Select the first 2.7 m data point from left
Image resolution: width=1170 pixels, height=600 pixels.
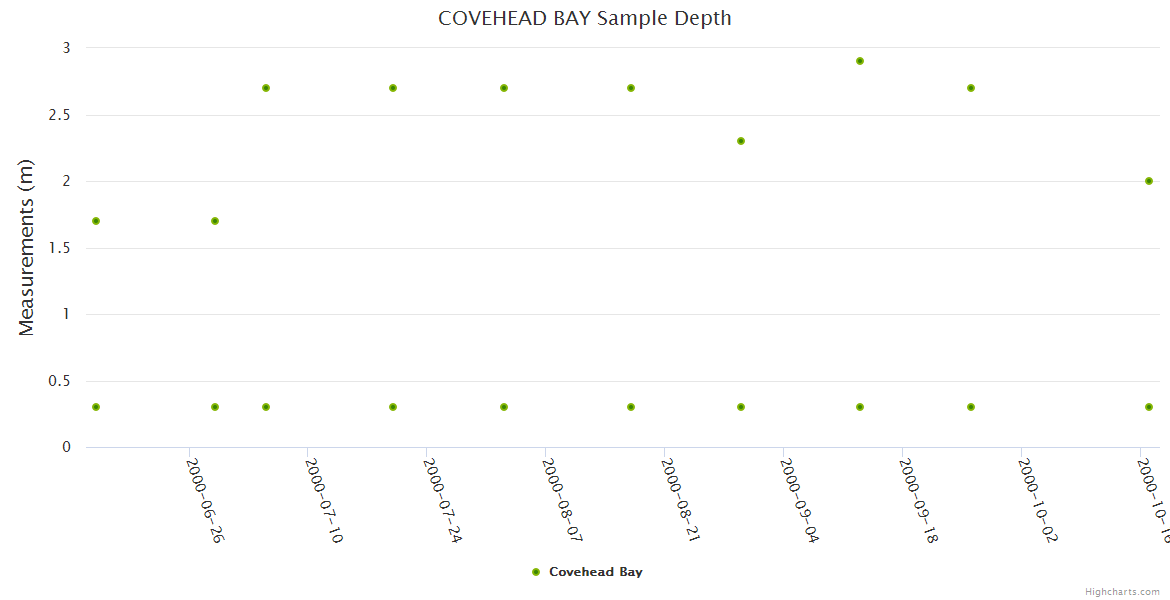[x=266, y=88]
